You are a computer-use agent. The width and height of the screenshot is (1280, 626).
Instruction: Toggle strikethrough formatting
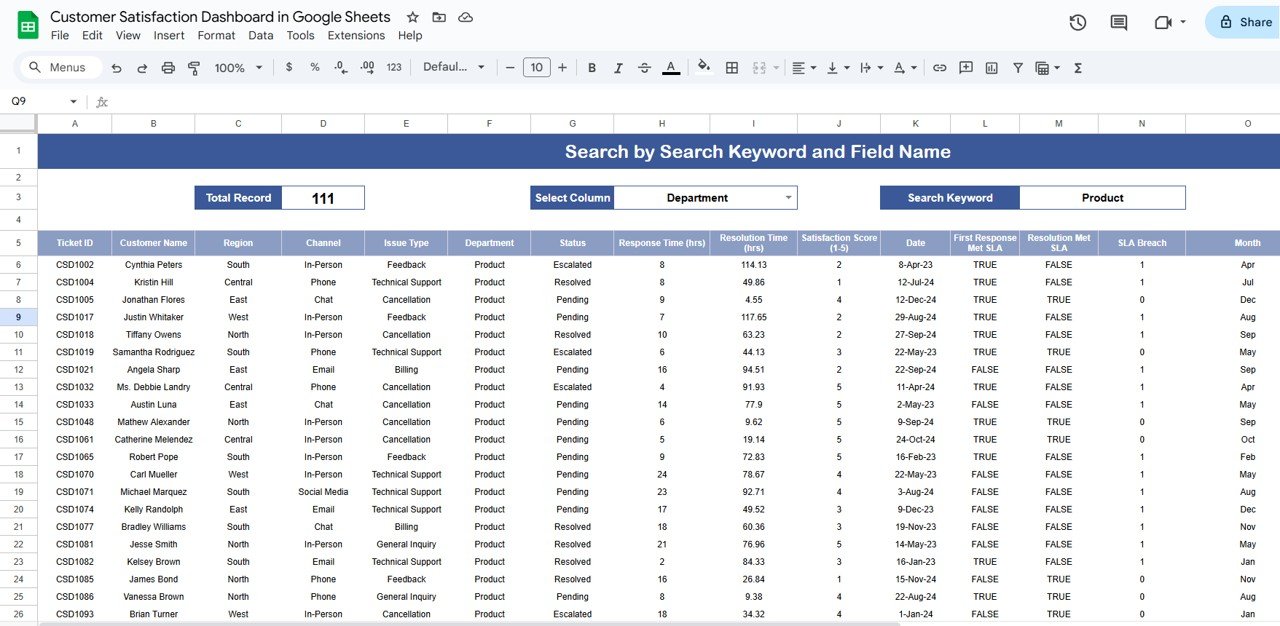click(x=645, y=67)
